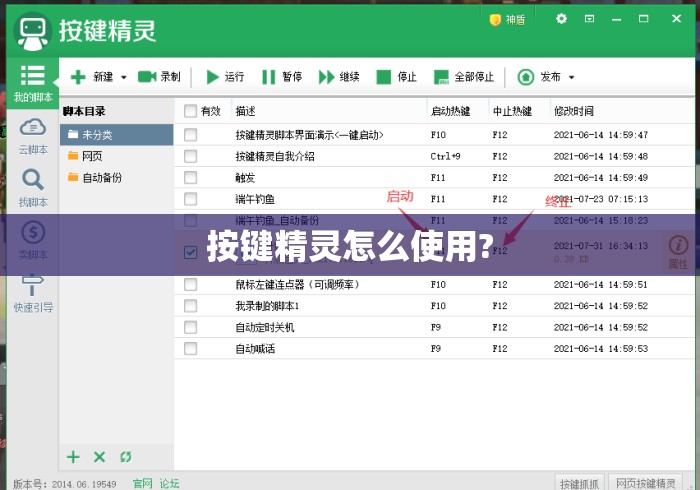Select the 触发 script description

click(x=245, y=178)
